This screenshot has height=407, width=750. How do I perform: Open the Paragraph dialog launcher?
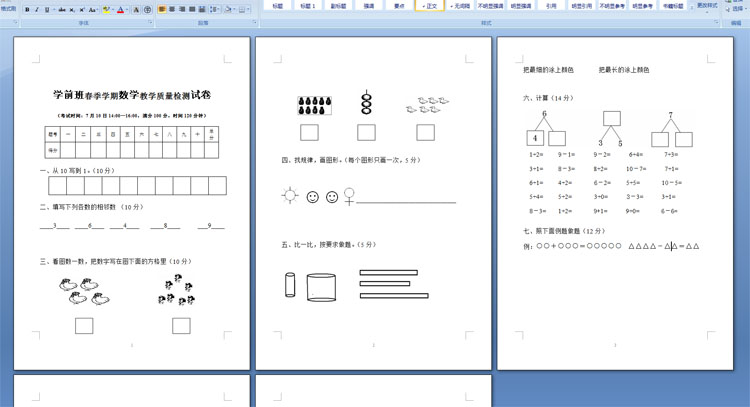(254, 22)
